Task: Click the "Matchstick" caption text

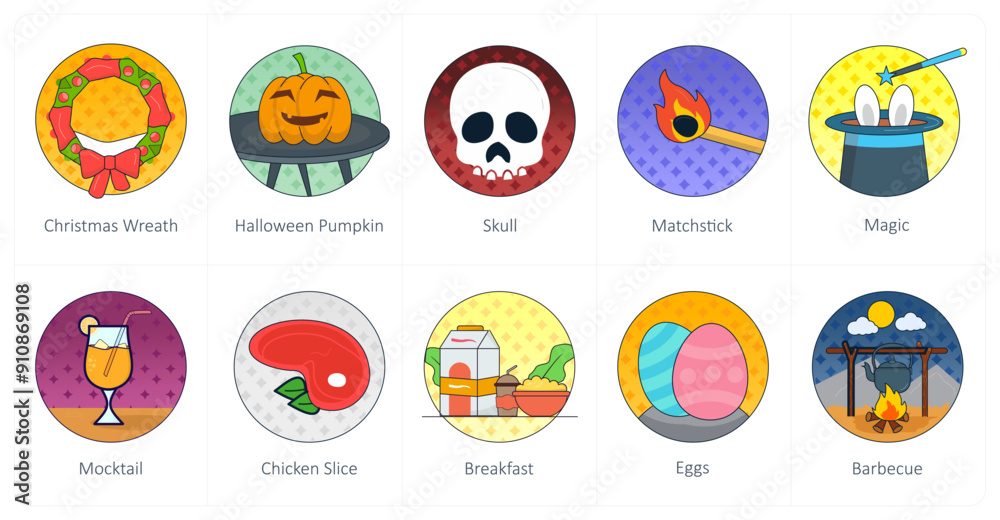Action: point(693,226)
